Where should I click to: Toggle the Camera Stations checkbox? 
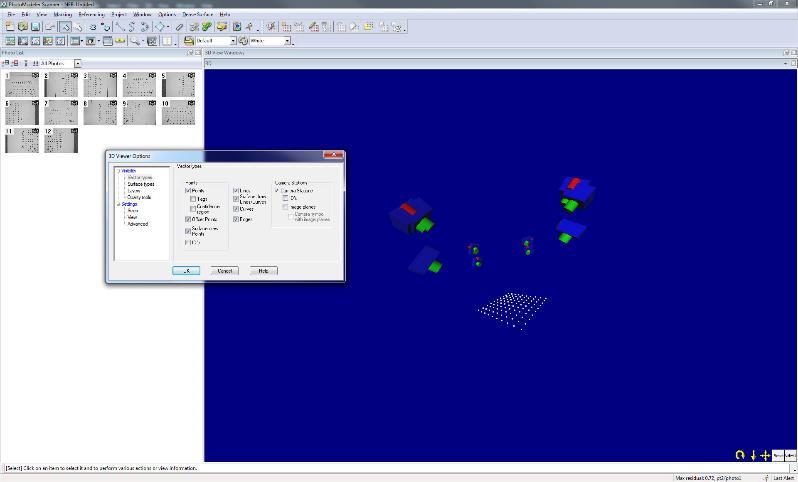click(277, 191)
